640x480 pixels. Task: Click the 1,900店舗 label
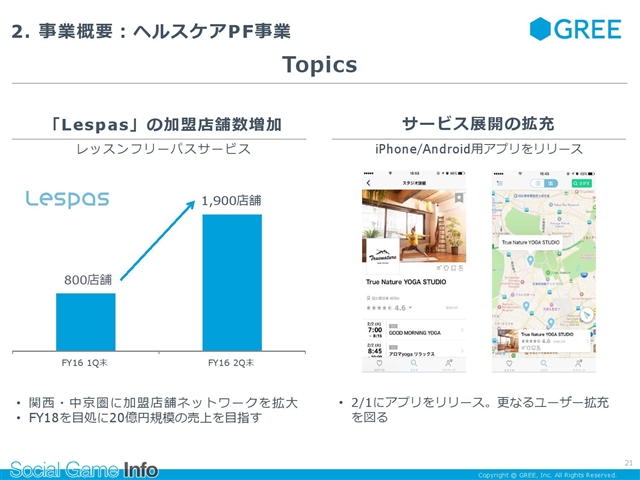231,200
